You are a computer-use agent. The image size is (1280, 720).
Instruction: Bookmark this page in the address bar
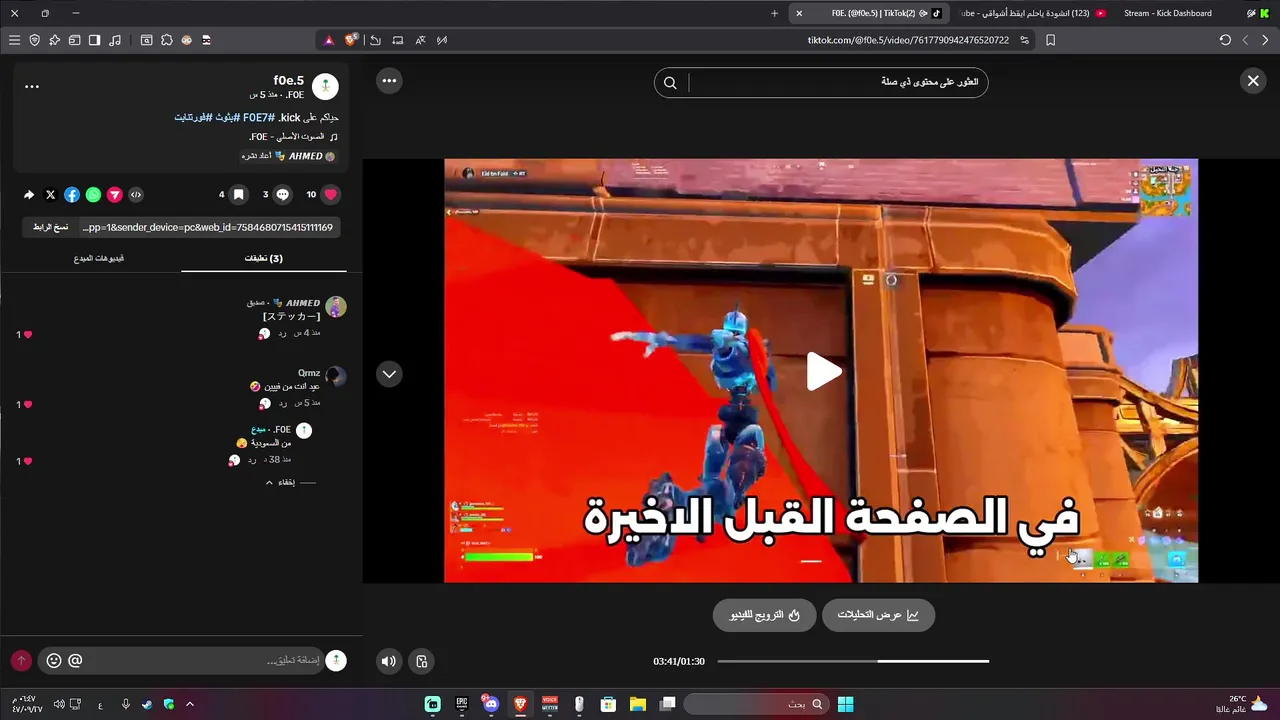pyautogui.click(x=1050, y=40)
